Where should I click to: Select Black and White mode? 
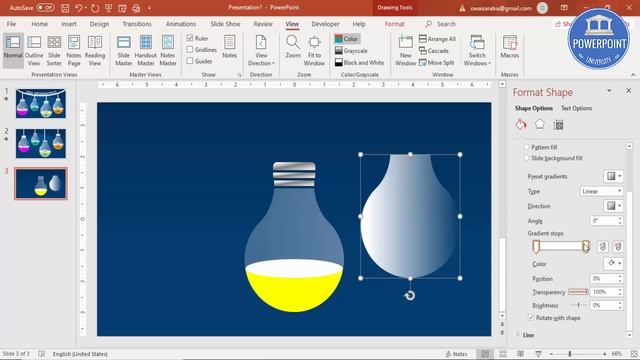[x=359, y=62]
